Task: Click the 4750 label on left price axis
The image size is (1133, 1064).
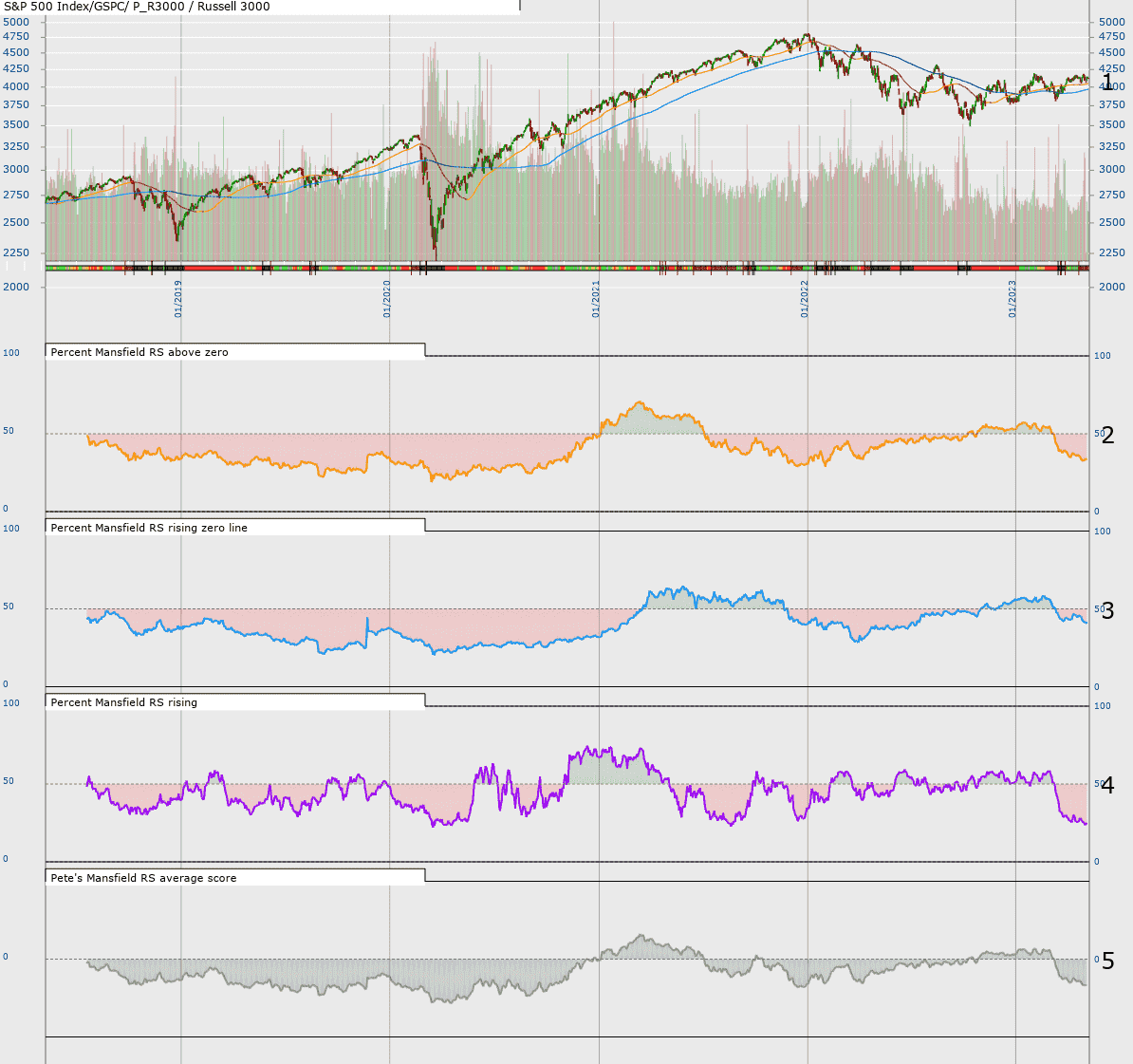Action: 17,36
